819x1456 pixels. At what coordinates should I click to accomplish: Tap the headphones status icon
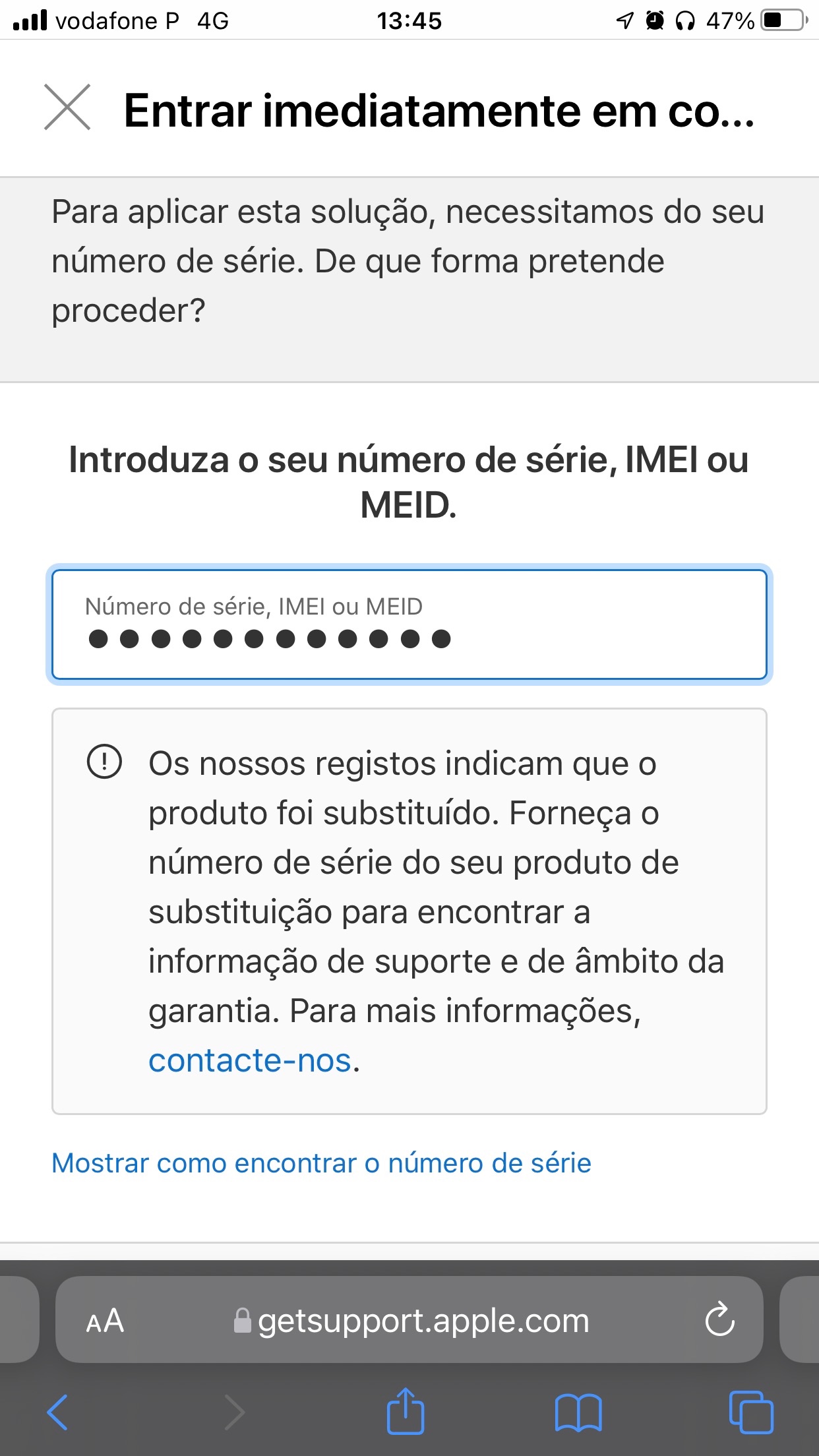[x=685, y=21]
